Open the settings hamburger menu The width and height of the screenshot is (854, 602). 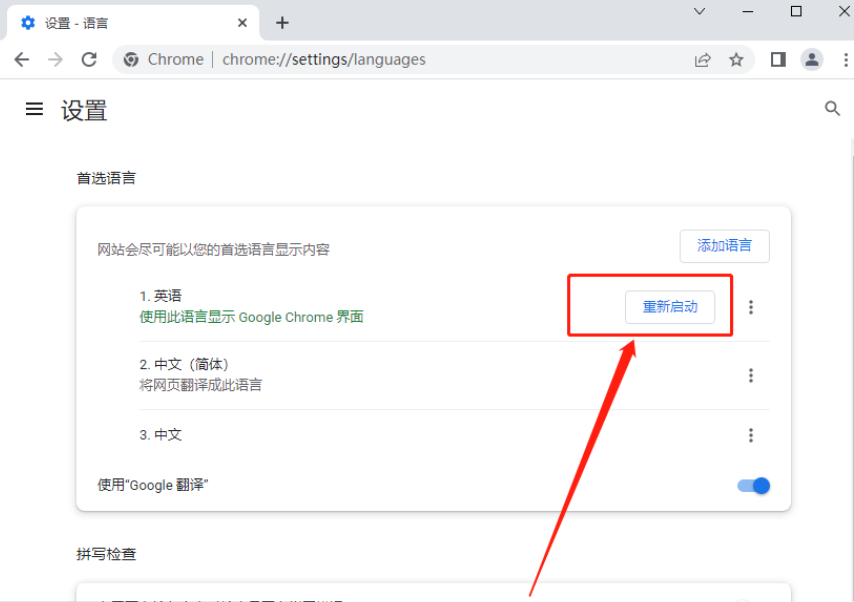[x=34, y=109]
